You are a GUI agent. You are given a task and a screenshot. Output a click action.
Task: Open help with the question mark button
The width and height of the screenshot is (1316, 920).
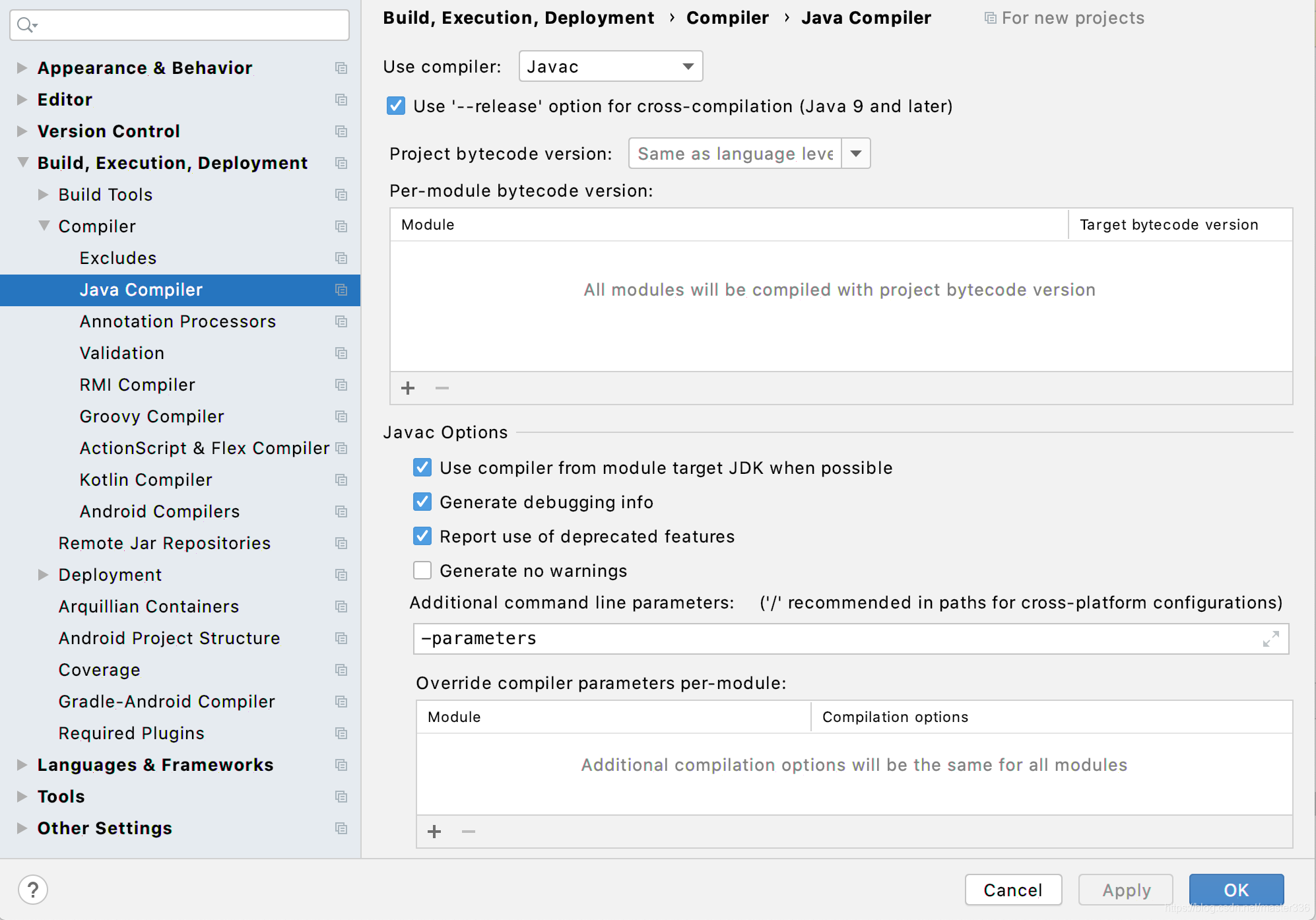tap(33, 890)
